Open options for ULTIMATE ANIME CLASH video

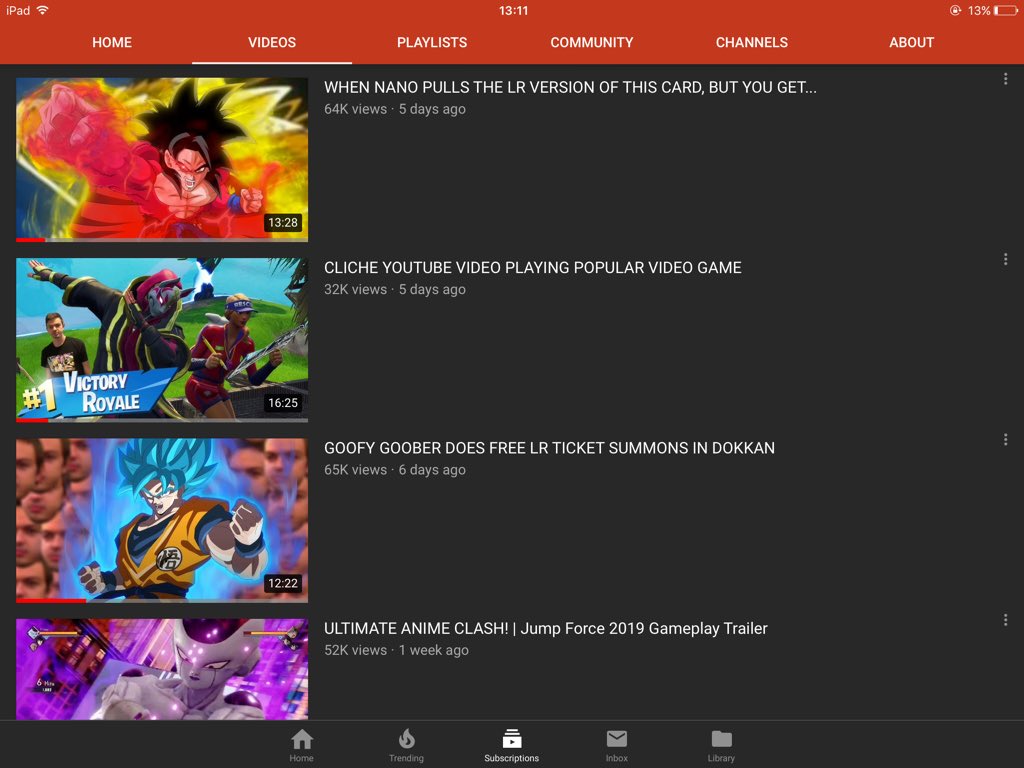1005,620
